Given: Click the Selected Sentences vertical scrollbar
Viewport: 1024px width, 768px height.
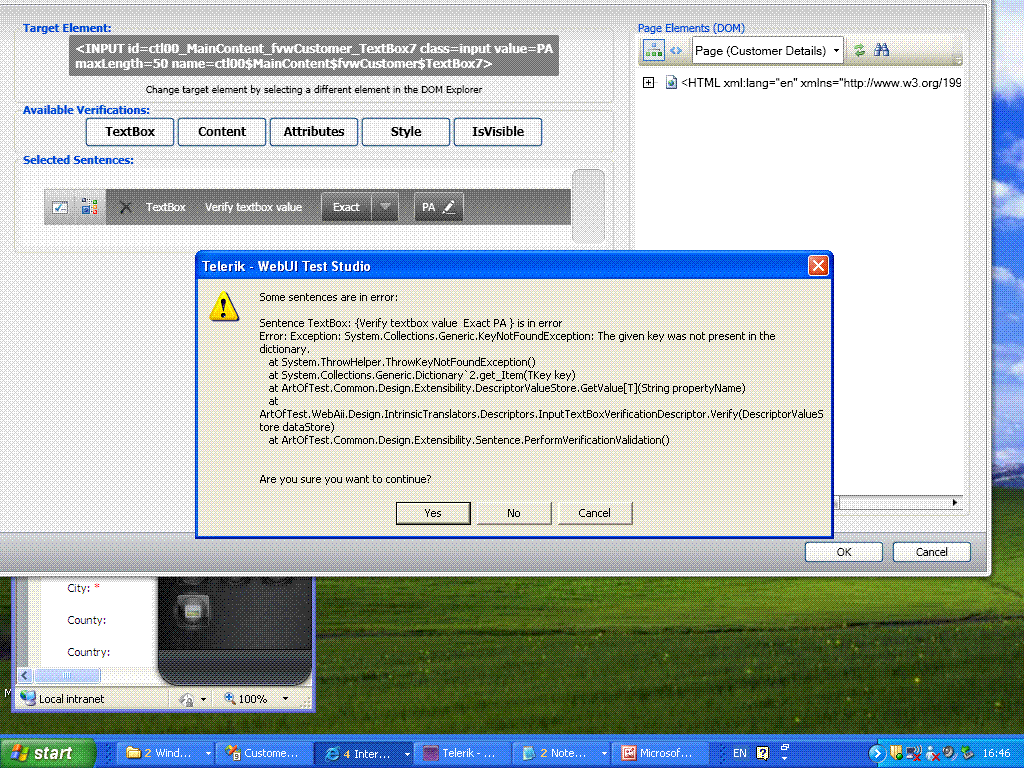Looking at the screenshot, I should pos(588,206).
